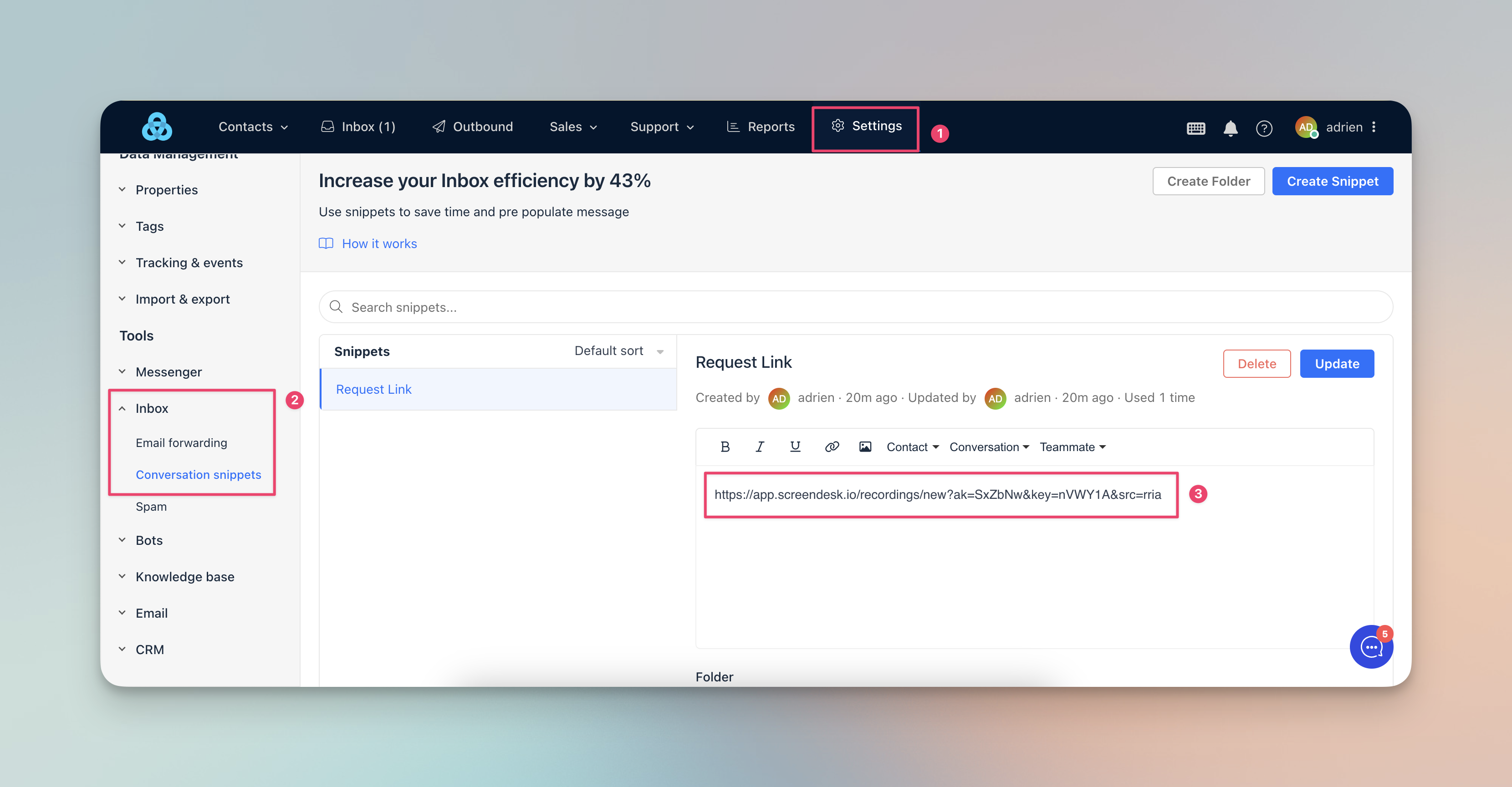Open the How it works link
Image resolution: width=1512 pixels, height=787 pixels.
coord(378,244)
